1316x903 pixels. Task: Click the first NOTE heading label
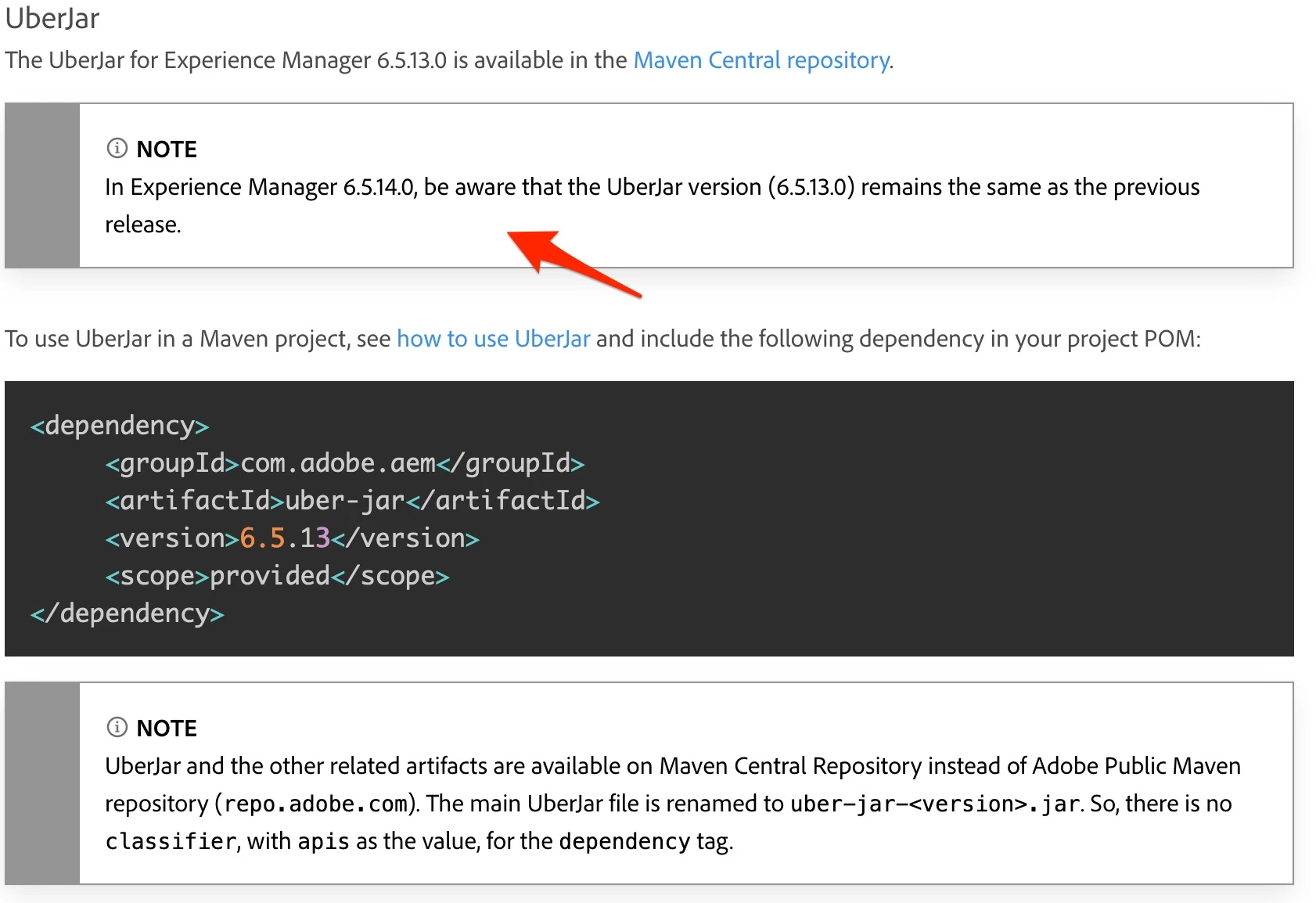click(167, 149)
